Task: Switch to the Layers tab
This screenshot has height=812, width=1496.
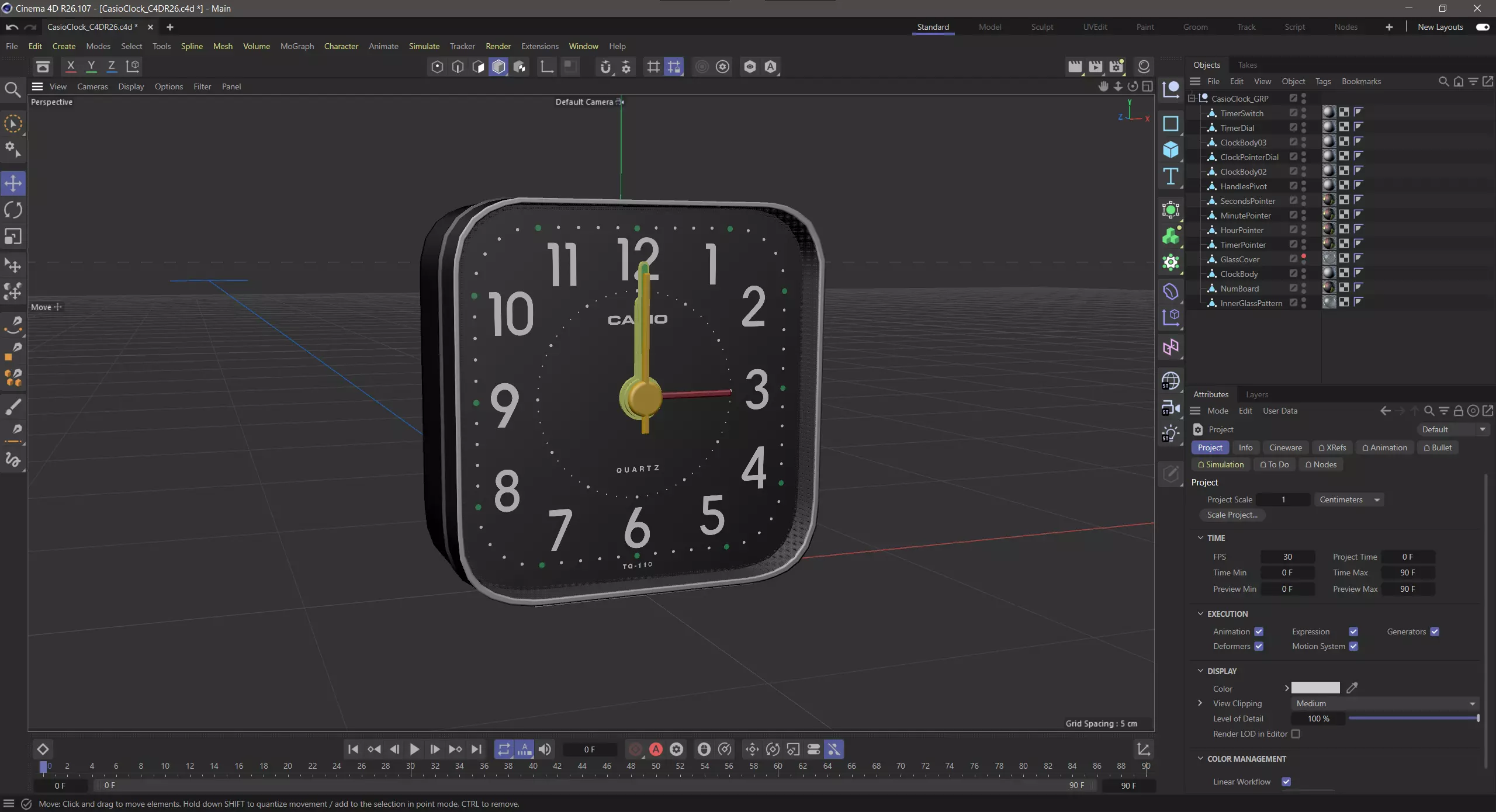Action: pos(1257,395)
